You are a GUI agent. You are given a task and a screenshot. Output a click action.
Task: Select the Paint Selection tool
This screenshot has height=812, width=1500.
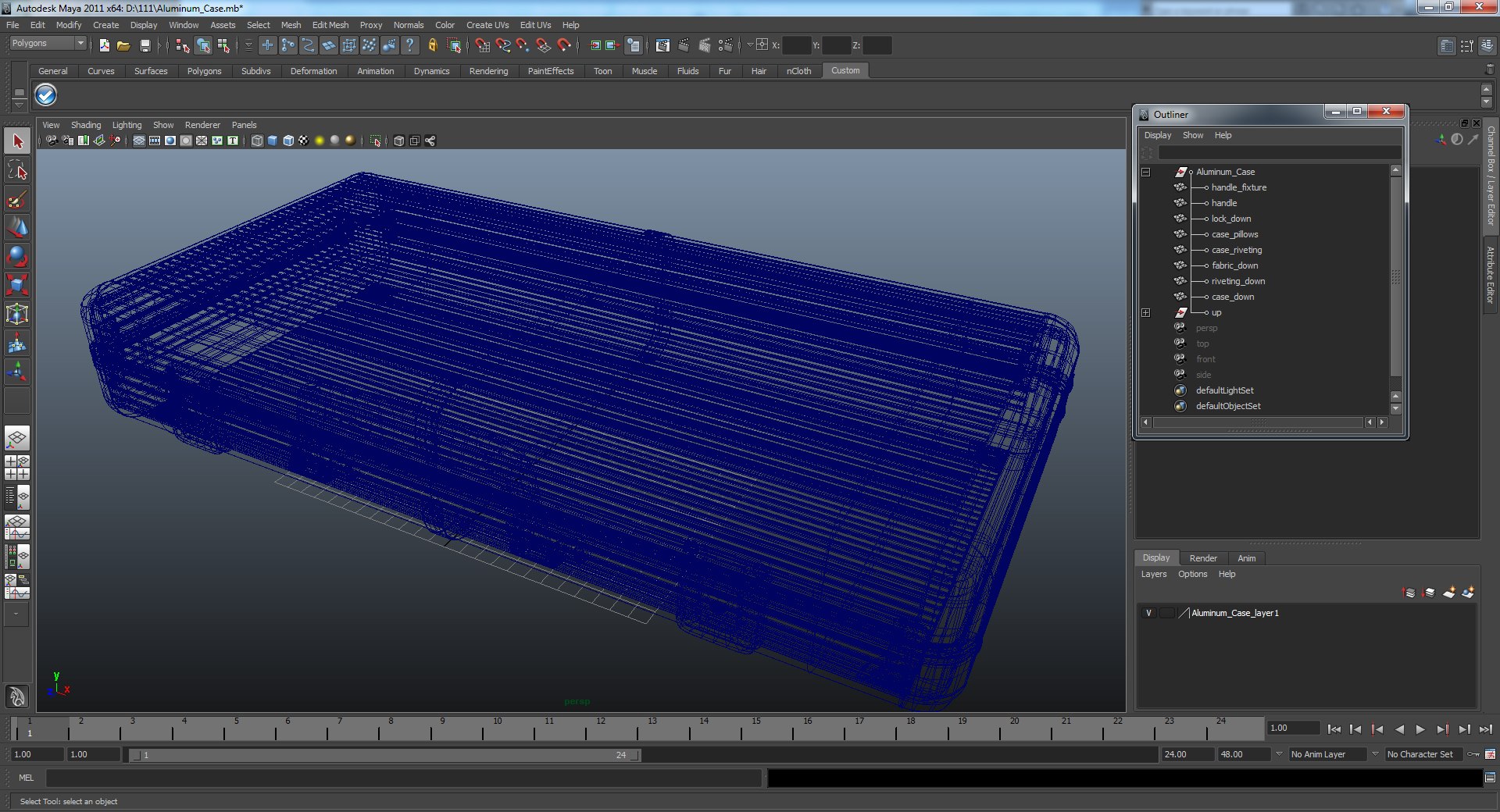point(17,199)
